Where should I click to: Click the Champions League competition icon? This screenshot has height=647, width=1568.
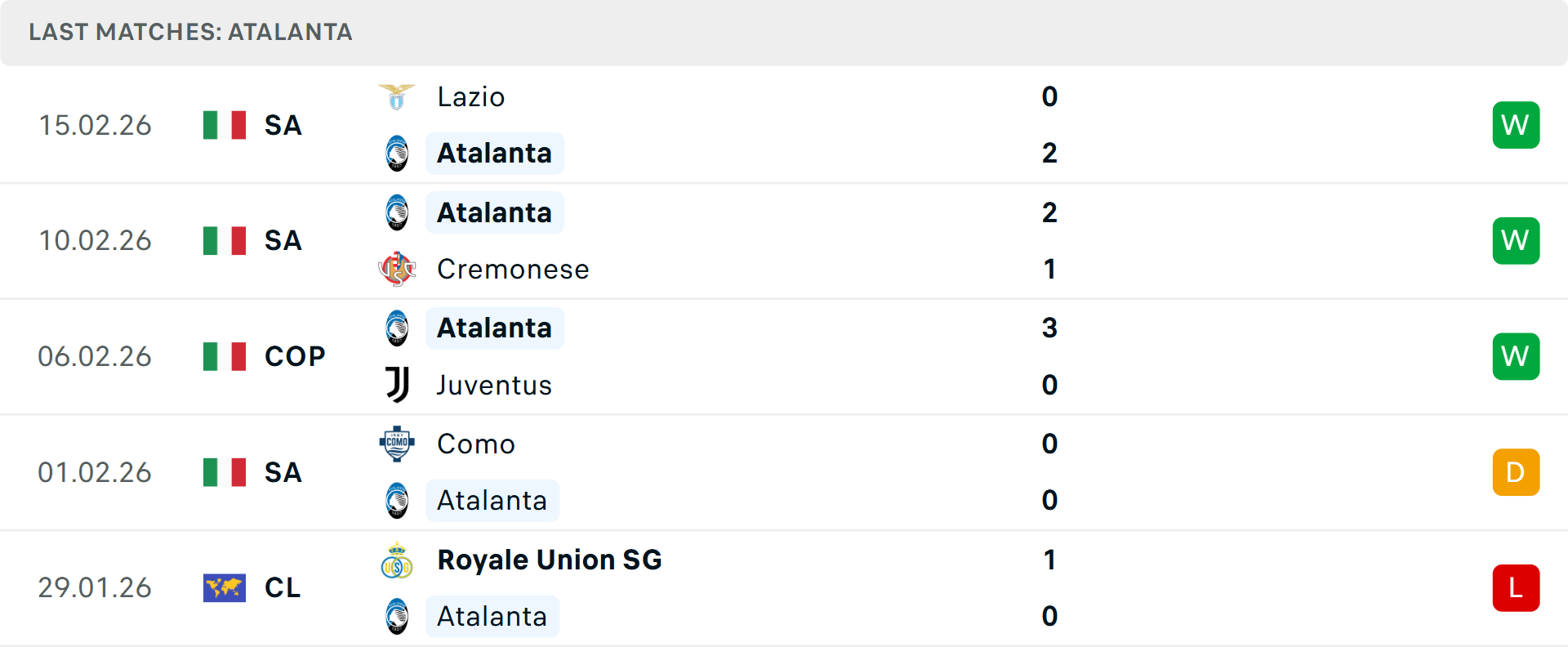click(225, 587)
